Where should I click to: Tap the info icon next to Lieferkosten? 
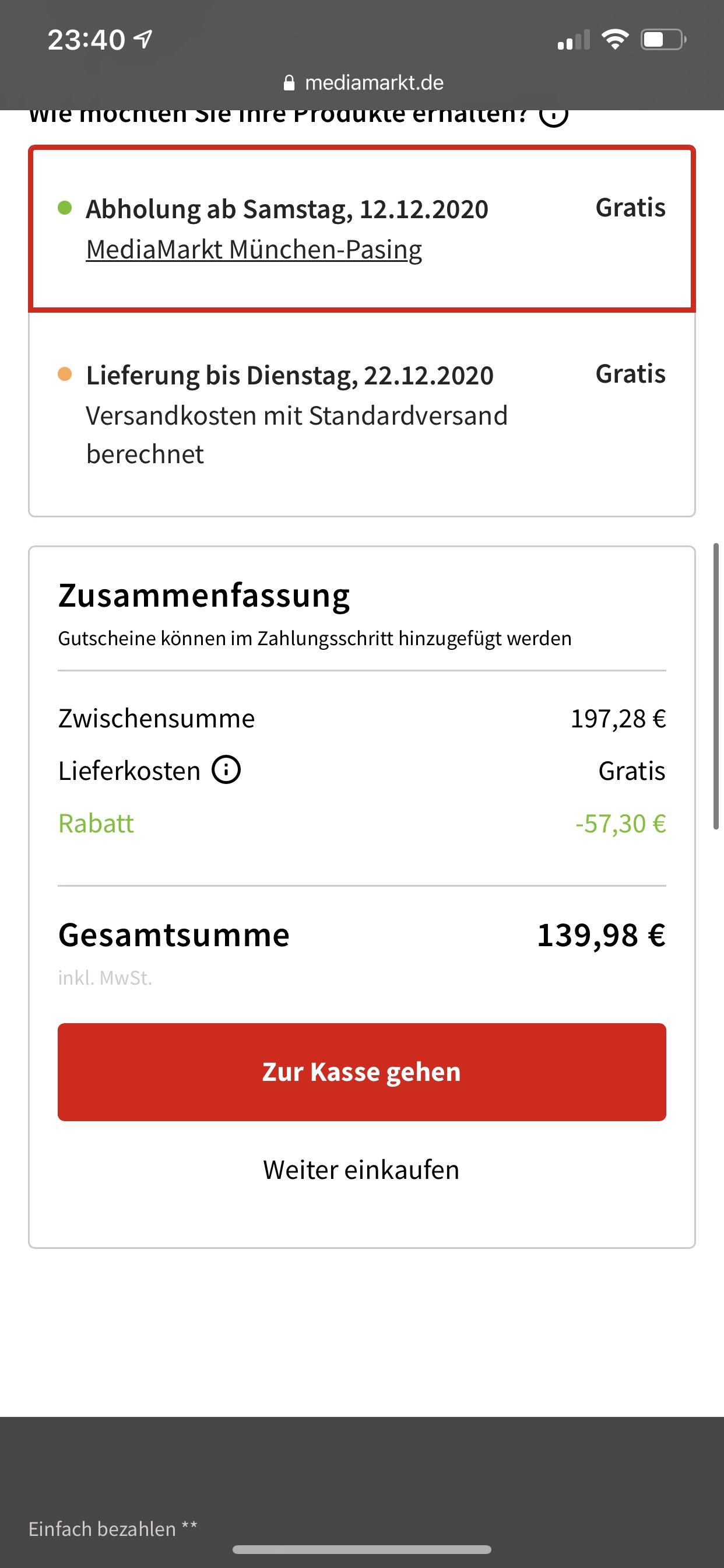coord(226,770)
